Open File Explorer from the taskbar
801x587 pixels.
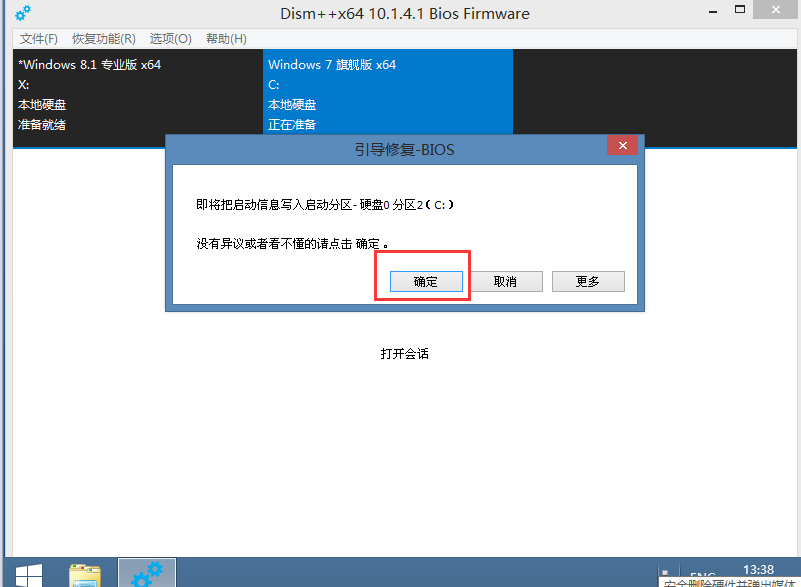pyautogui.click(x=85, y=575)
